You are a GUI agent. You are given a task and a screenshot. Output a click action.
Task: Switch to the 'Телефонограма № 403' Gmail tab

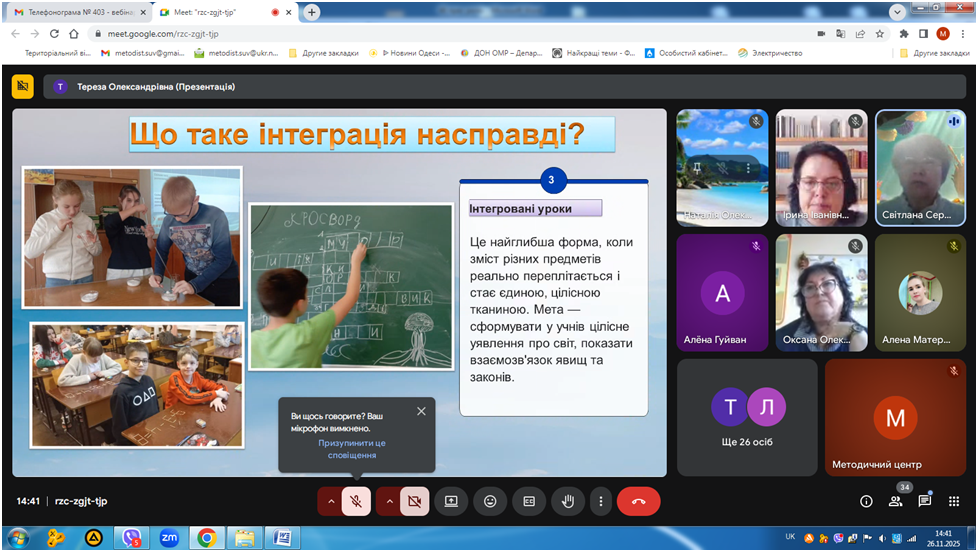click(x=69, y=12)
